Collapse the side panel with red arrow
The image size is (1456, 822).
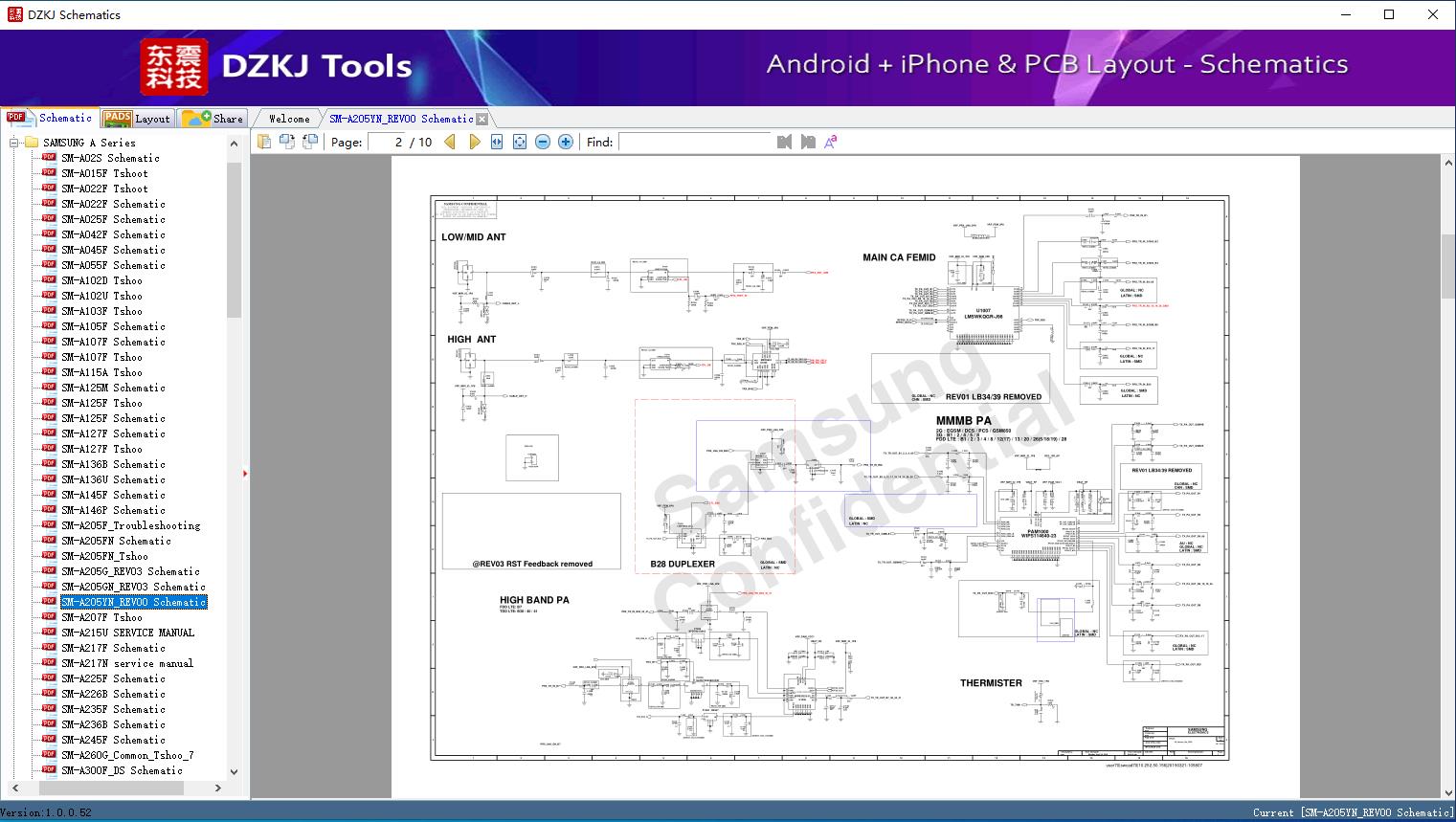245,474
